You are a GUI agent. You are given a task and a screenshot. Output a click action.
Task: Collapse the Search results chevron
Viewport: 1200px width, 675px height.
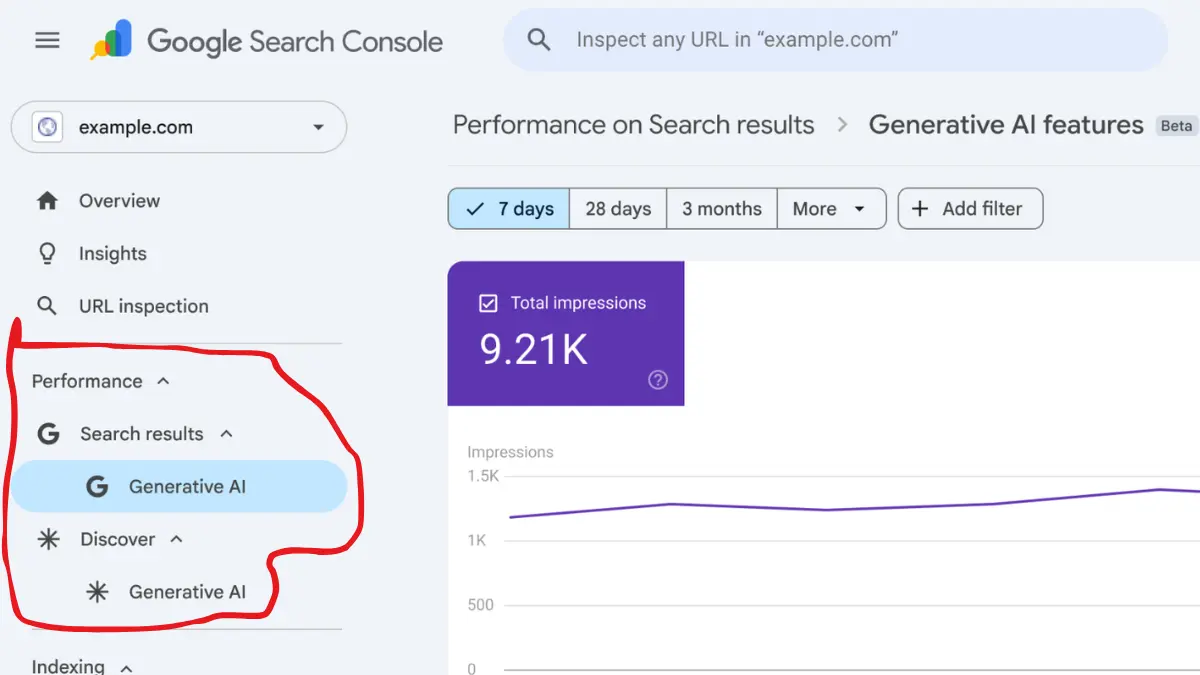226,434
